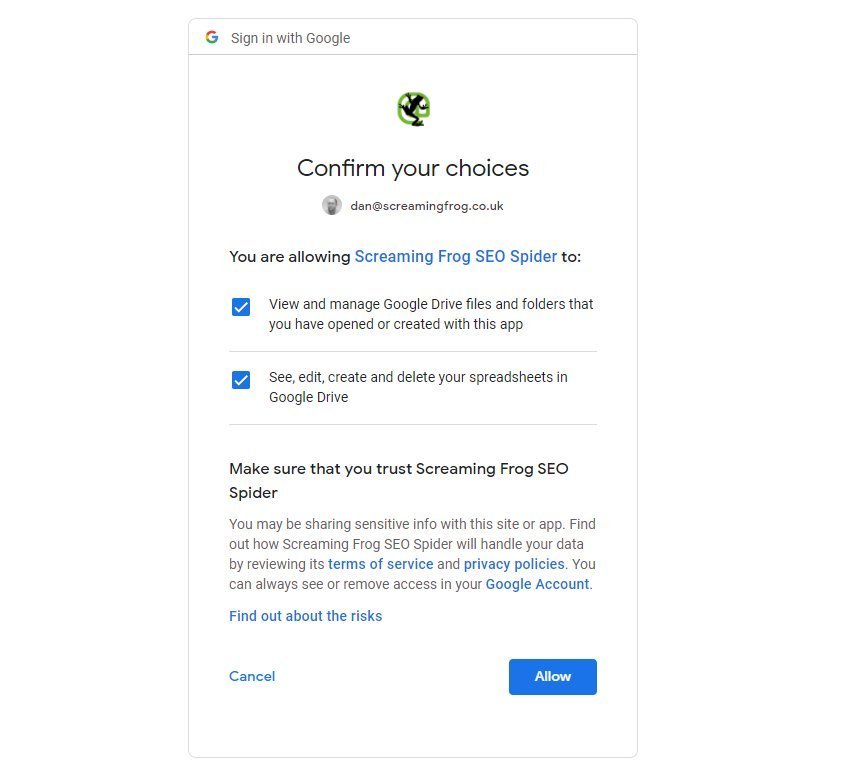Click the sensitive info warning paragraph

coord(412,544)
